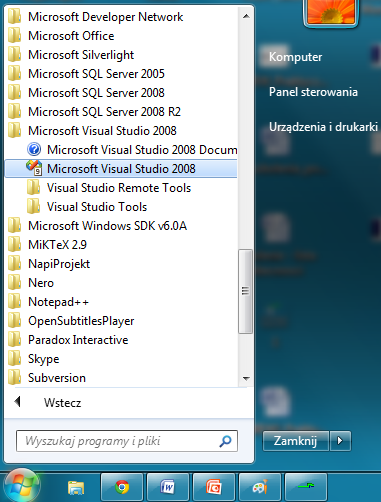Click folder icon next to Visual Studio Tools
The image size is (381, 502).
pyautogui.click(x=34, y=206)
